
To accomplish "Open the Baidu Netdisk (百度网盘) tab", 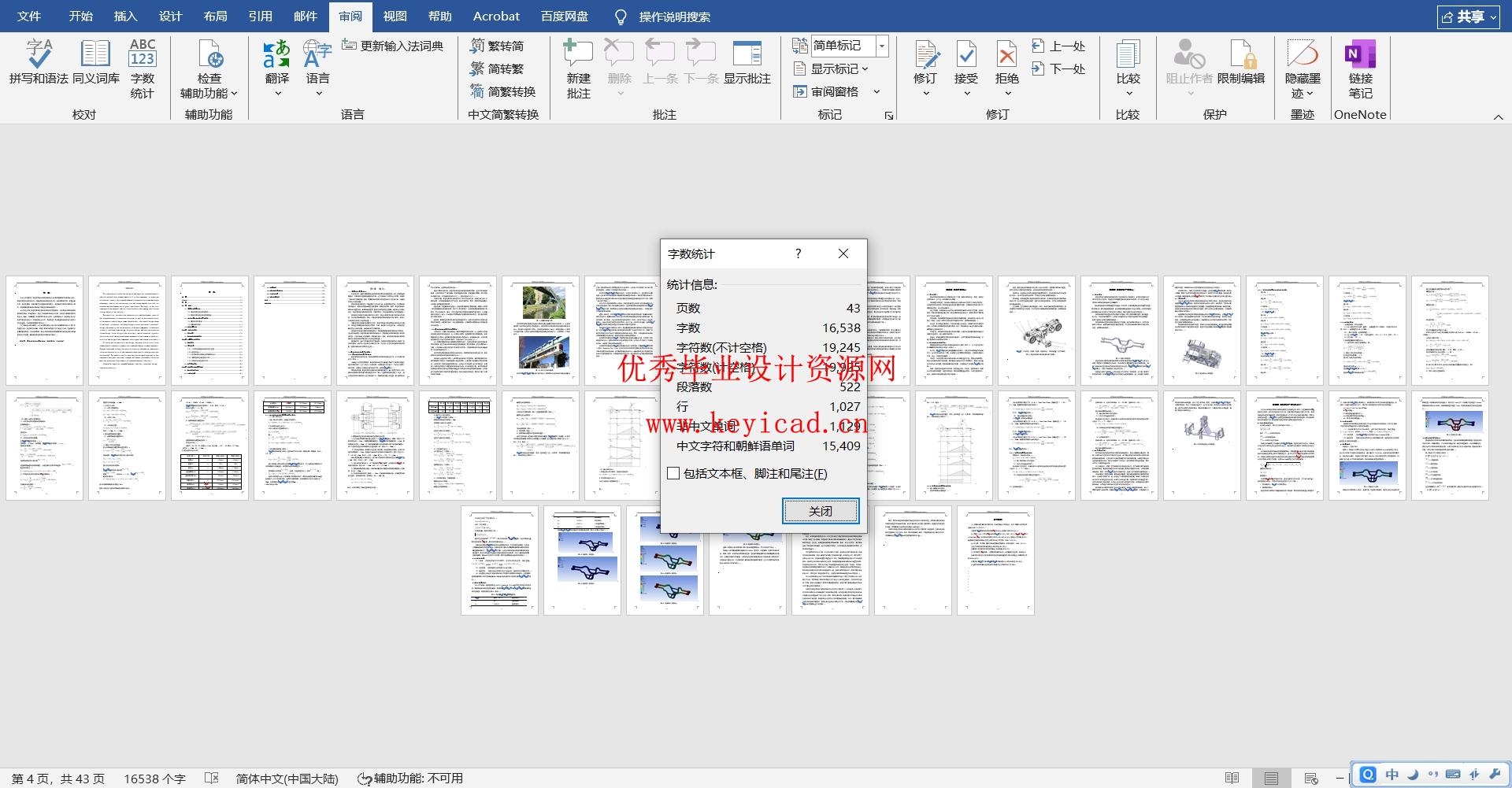I will (565, 16).
